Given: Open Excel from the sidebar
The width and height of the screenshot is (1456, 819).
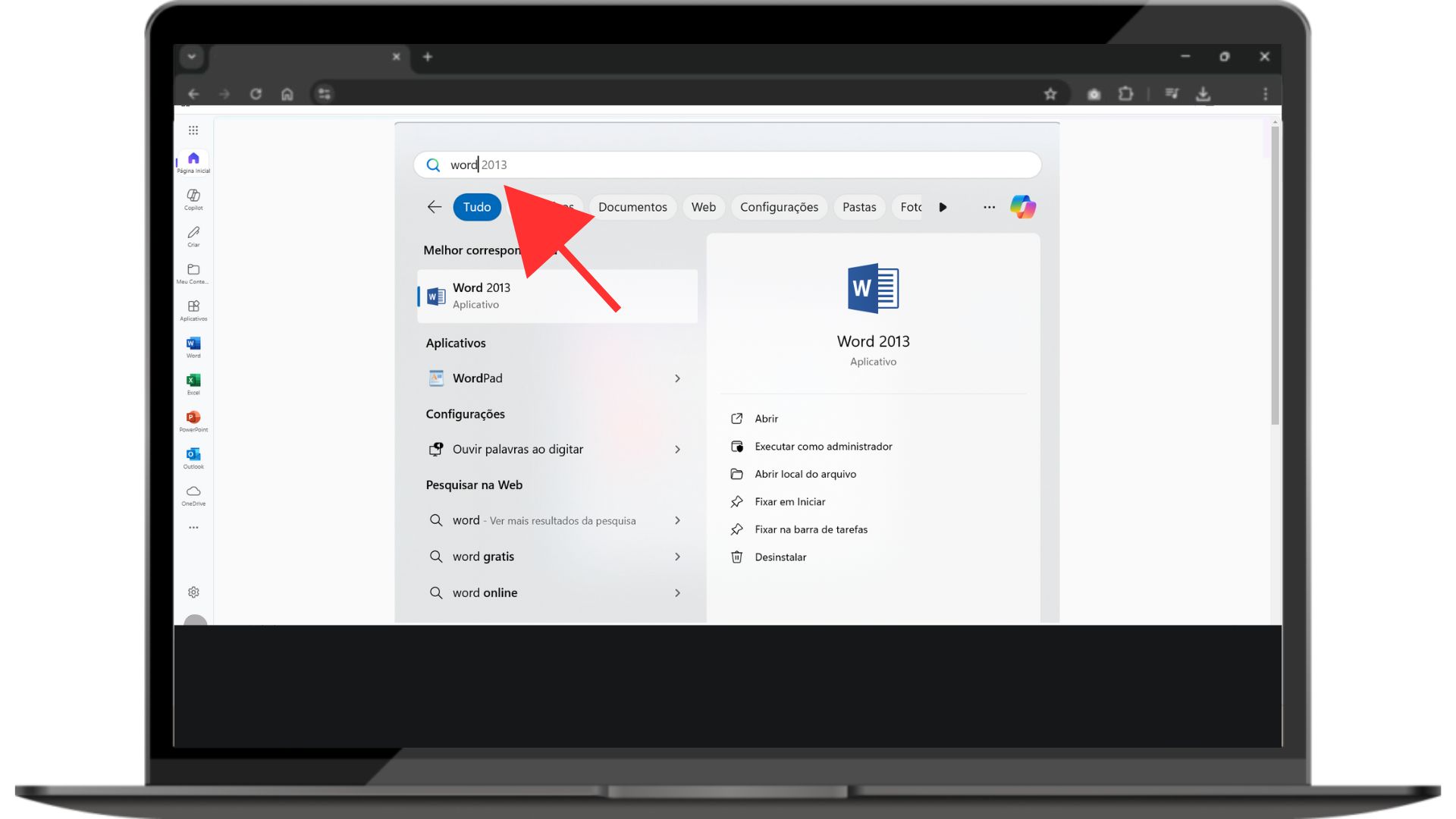Looking at the screenshot, I should pos(193,383).
